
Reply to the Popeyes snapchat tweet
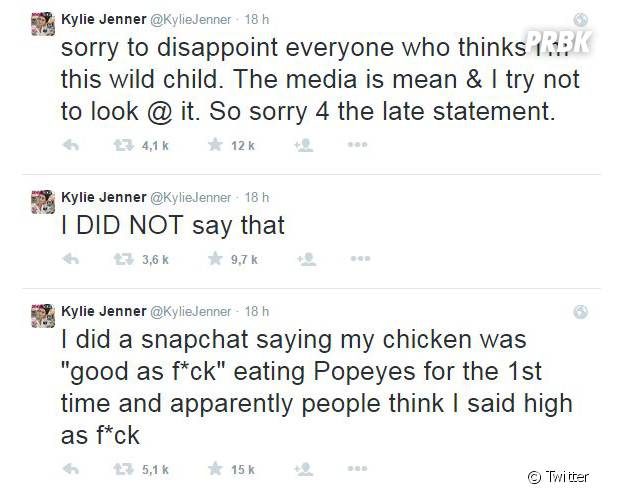coord(71,469)
